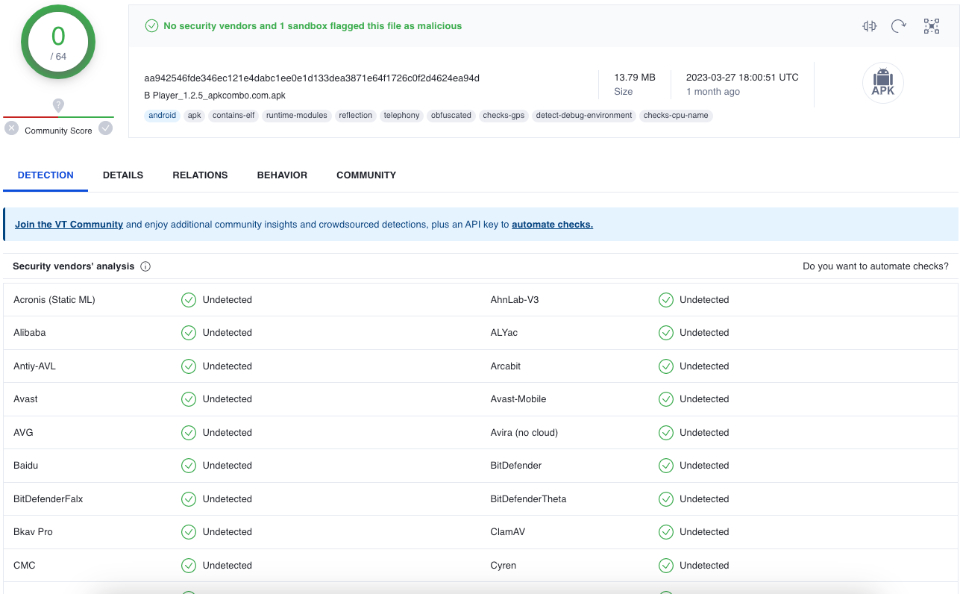Click the runtime-modules tag

[297, 115]
